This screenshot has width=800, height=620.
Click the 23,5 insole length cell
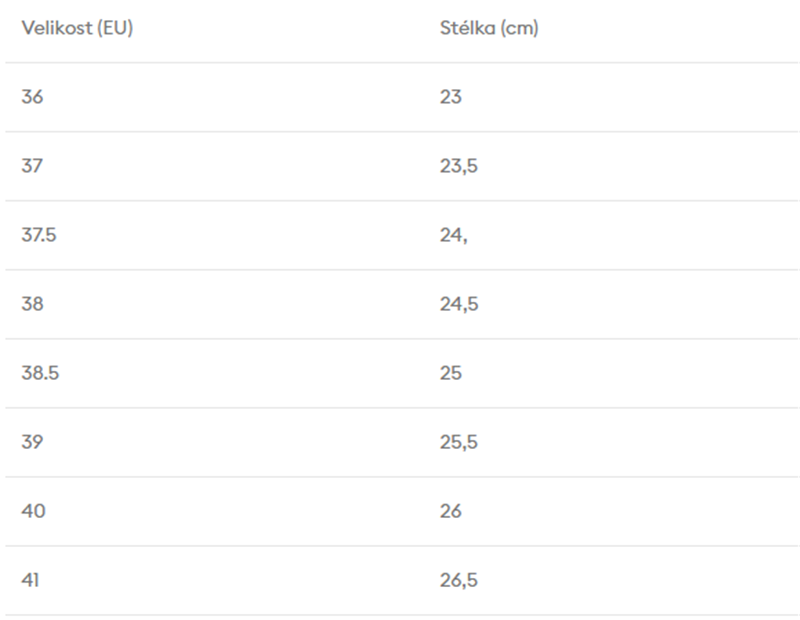point(459,166)
